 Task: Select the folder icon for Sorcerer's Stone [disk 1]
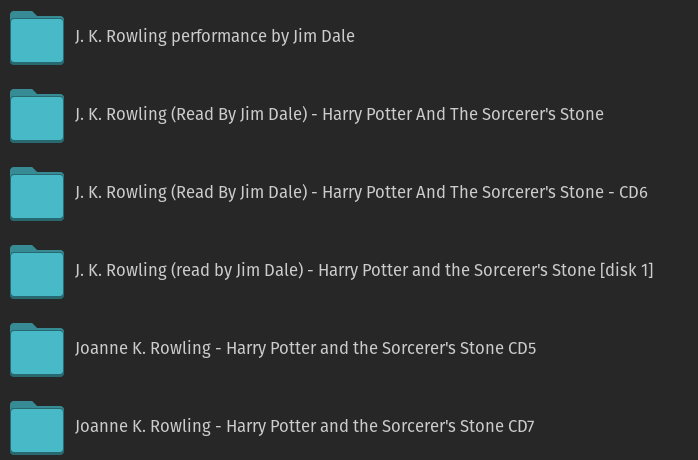(x=37, y=272)
